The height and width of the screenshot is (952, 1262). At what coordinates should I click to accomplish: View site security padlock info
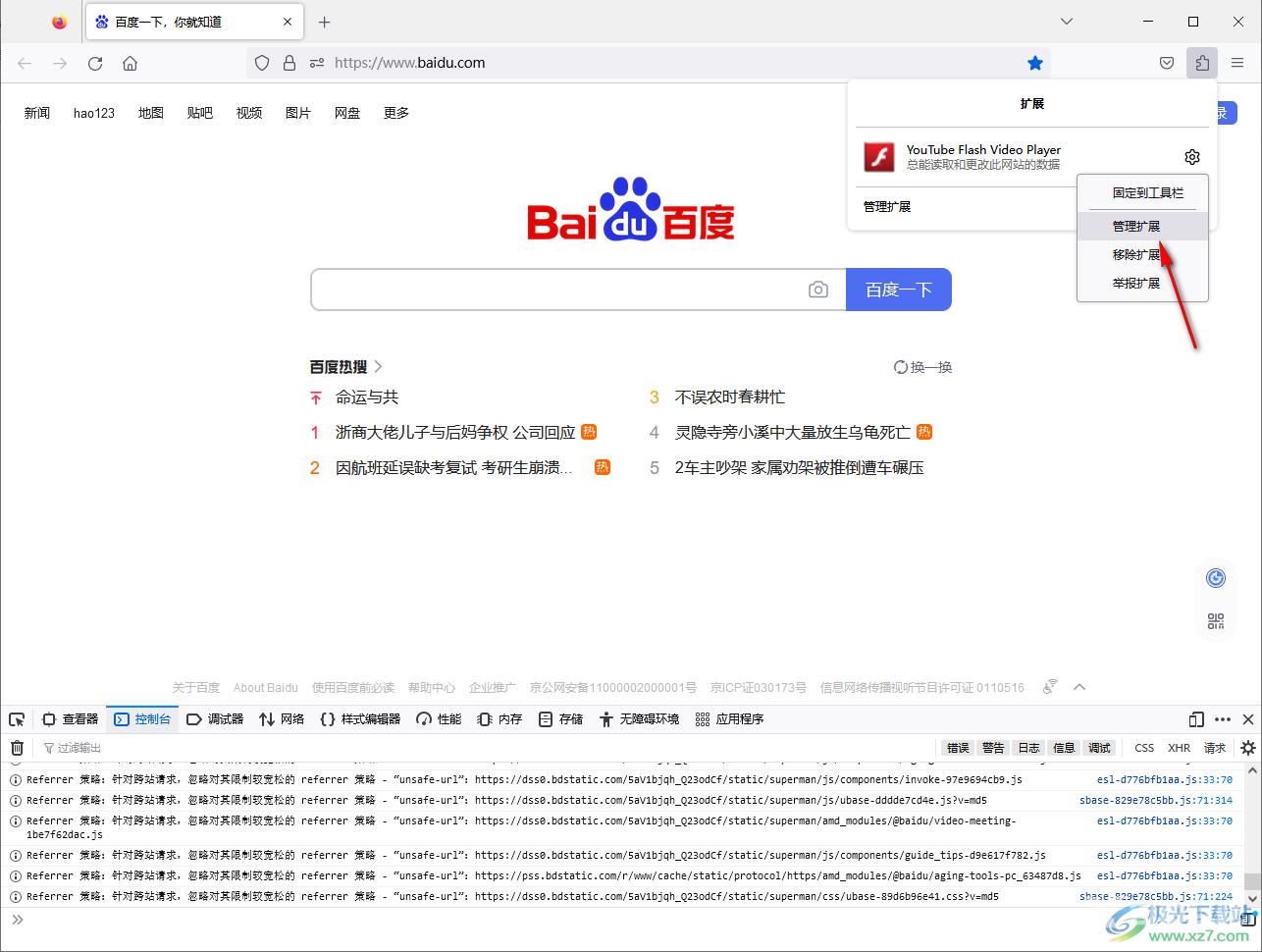pyautogui.click(x=289, y=63)
